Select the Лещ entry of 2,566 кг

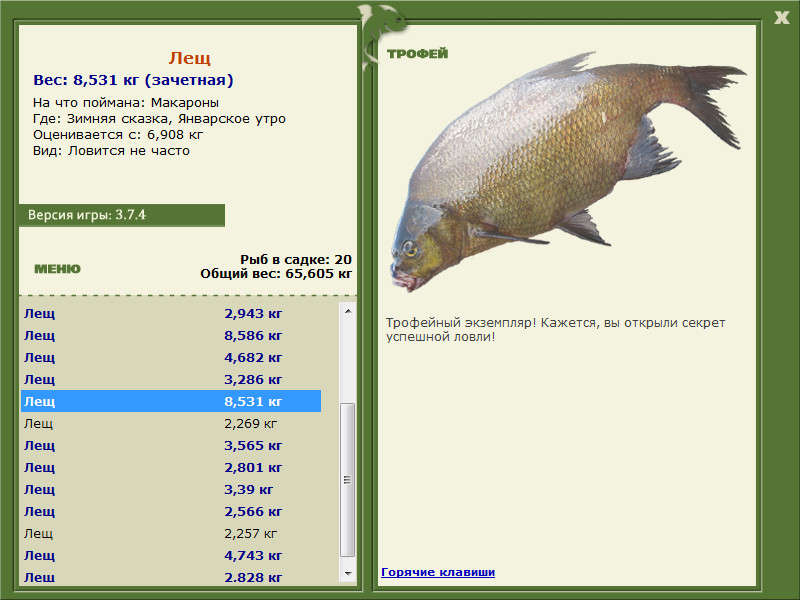tap(170, 511)
